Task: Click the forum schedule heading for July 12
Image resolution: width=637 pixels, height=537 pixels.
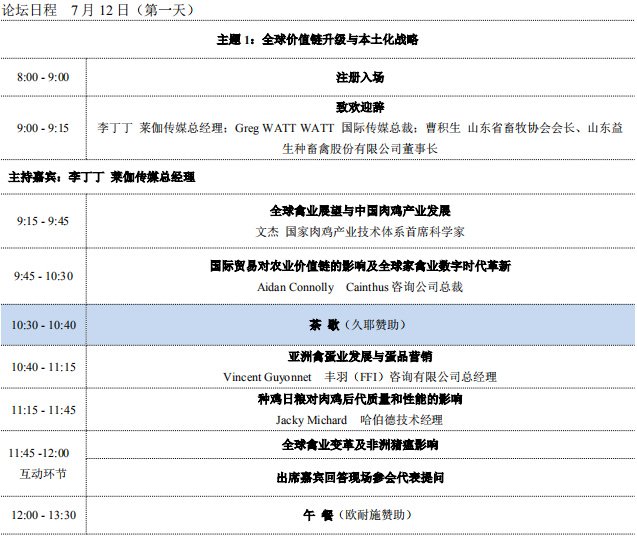Action: click(x=98, y=11)
